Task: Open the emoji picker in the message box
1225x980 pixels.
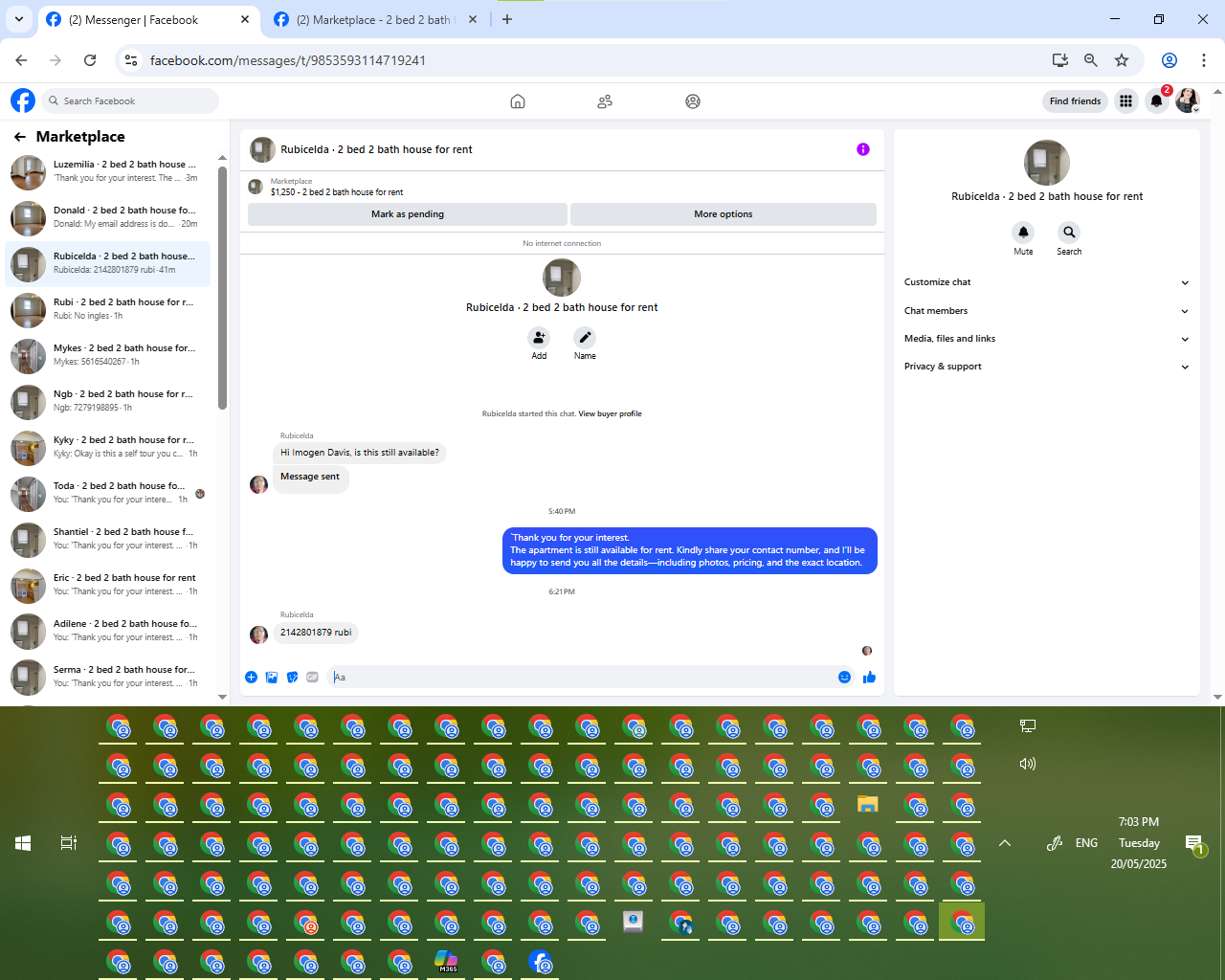Action: point(844,677)
